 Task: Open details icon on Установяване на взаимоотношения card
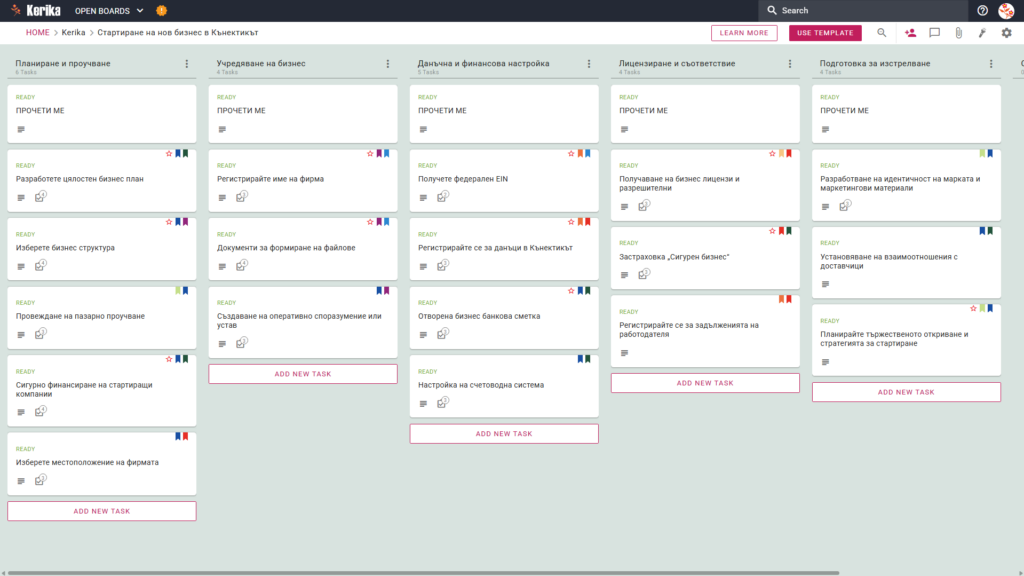(825, 284)
